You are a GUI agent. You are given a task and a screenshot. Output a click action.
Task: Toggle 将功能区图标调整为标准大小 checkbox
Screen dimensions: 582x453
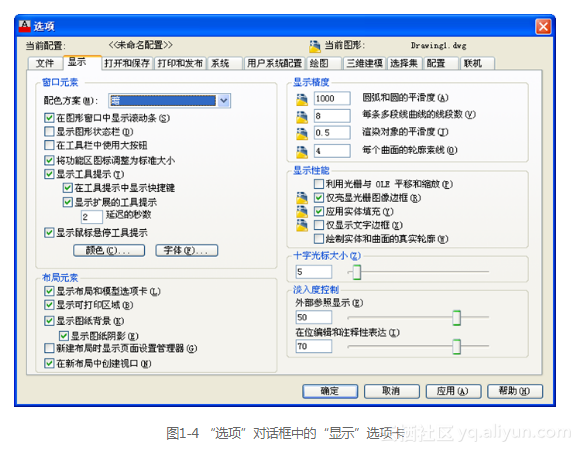49,160
